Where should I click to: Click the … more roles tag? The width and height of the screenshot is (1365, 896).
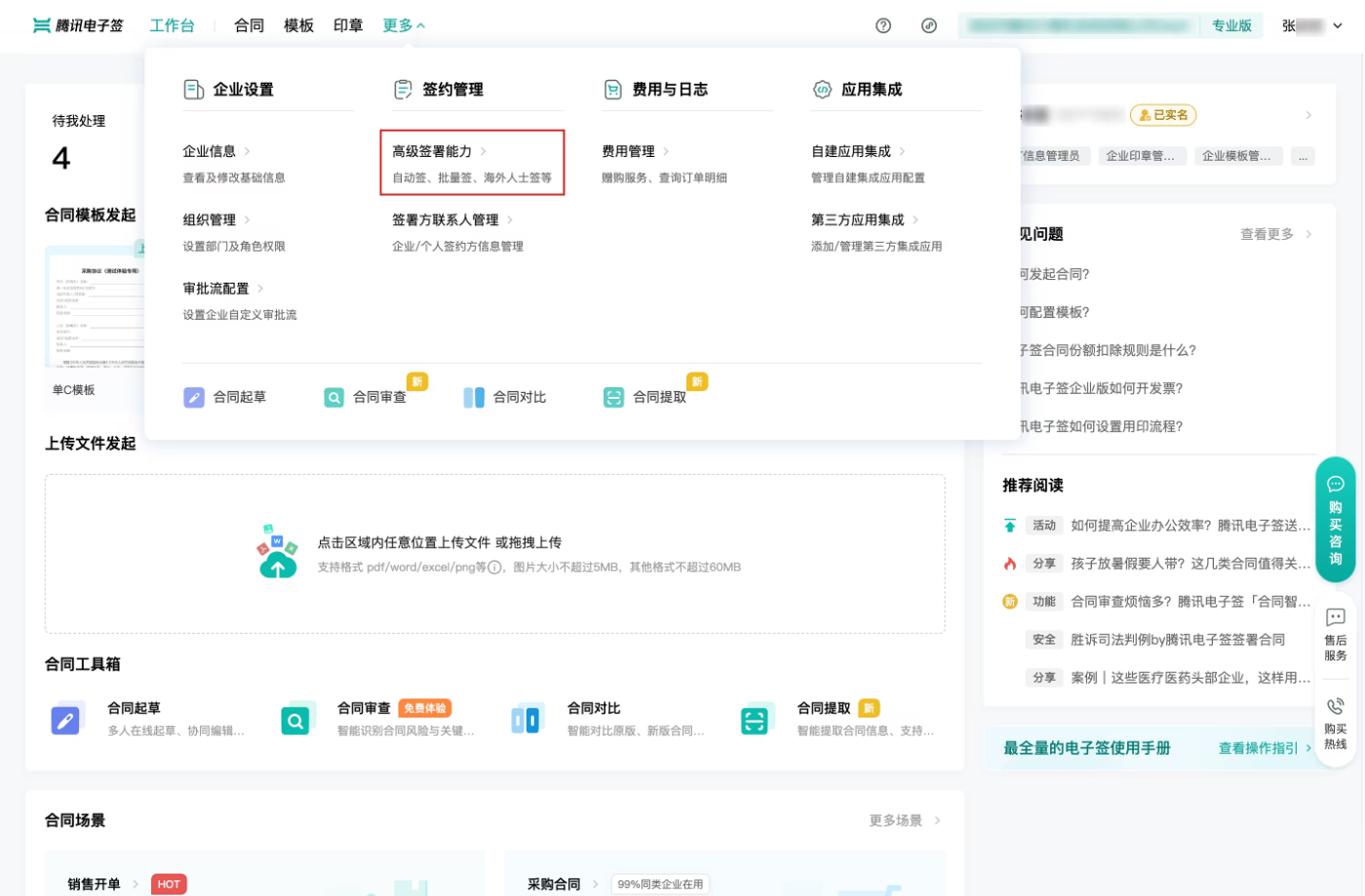[x=1303, y=156]
